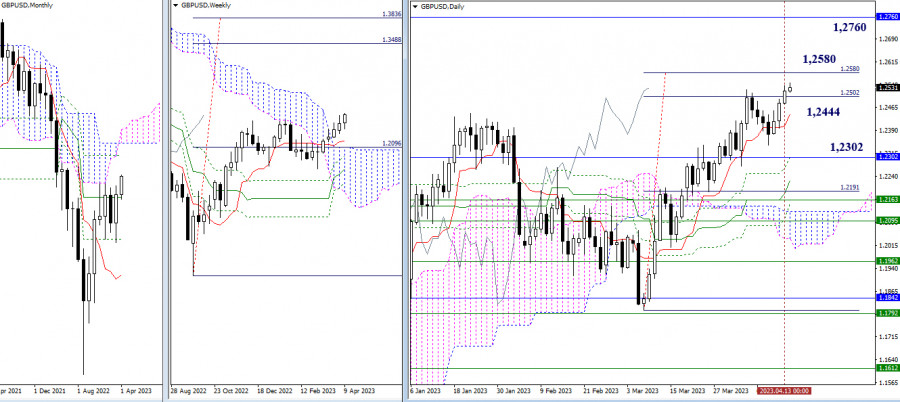Click the 1.2690 value on the daily price axis
This screenshot has height=402, width=900.
(x=887, y=39)
